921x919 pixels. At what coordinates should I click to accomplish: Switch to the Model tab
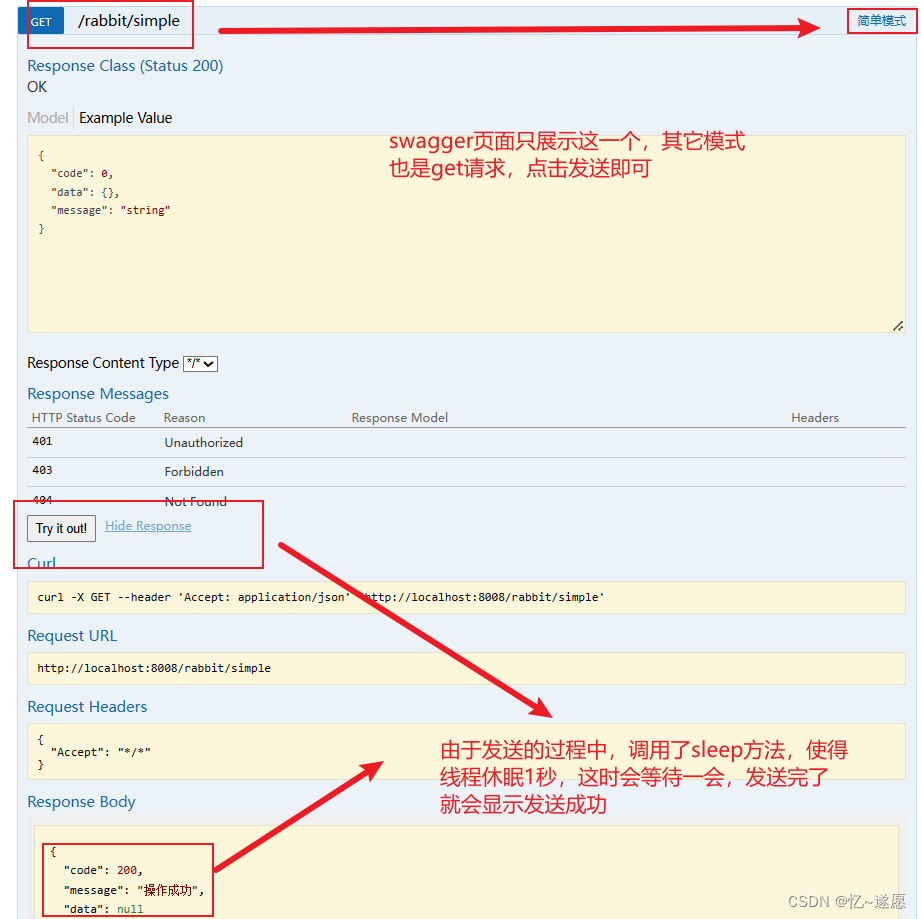click(x=48, y=118)
